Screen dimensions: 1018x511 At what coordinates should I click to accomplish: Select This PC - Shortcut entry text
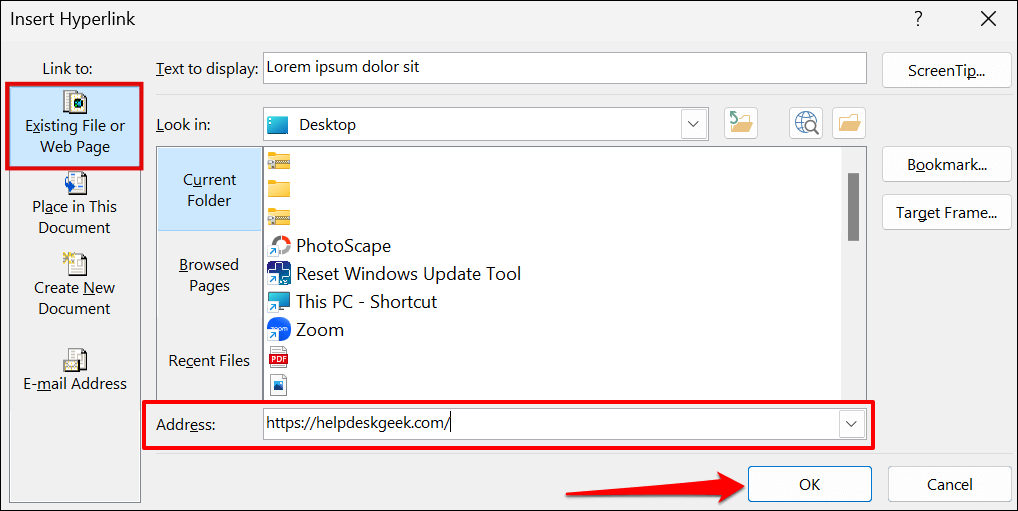[367, 302]
